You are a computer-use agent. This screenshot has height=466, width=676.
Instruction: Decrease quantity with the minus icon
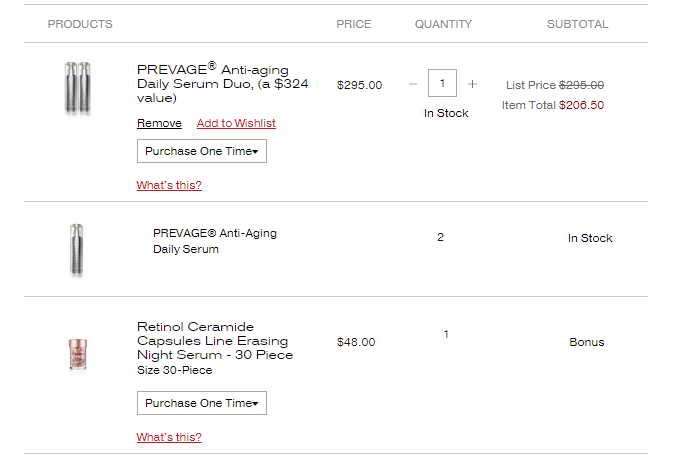tap(413, 84)
